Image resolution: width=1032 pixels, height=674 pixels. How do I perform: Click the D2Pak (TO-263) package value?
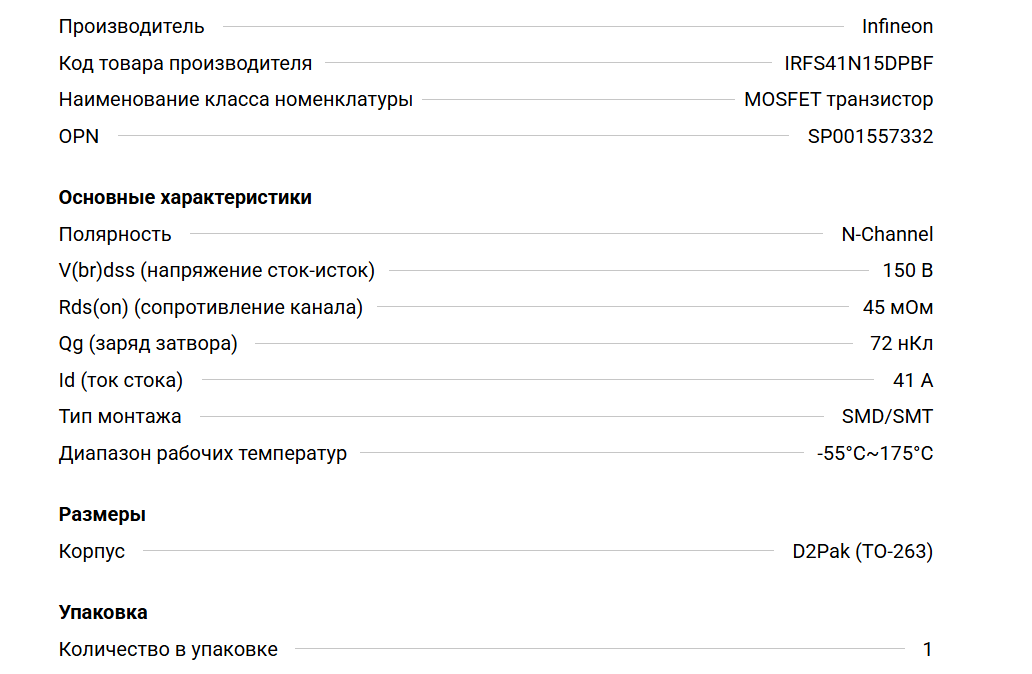pyautogui.click(x=862, y=552)
